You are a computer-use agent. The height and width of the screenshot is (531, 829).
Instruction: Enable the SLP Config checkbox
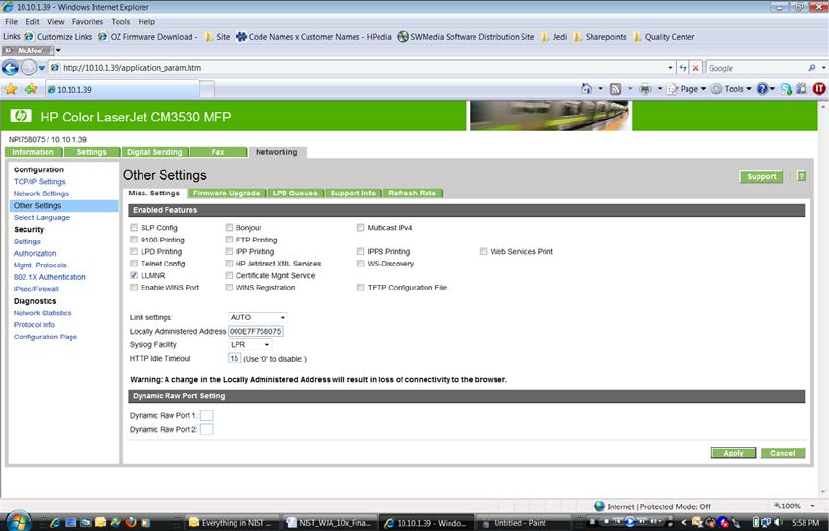[134, 227]
